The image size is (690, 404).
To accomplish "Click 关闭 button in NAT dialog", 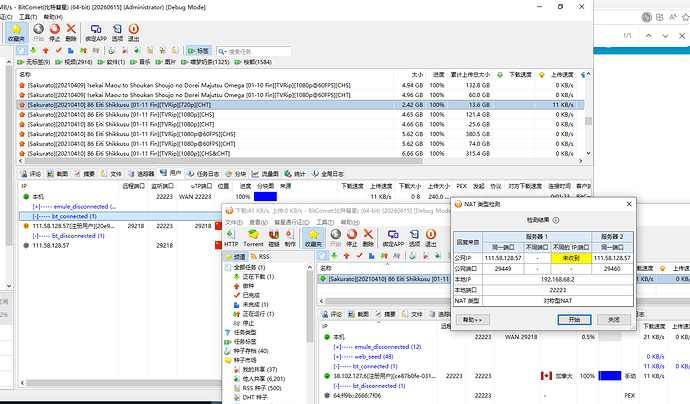I will click(x=614, y=320).
